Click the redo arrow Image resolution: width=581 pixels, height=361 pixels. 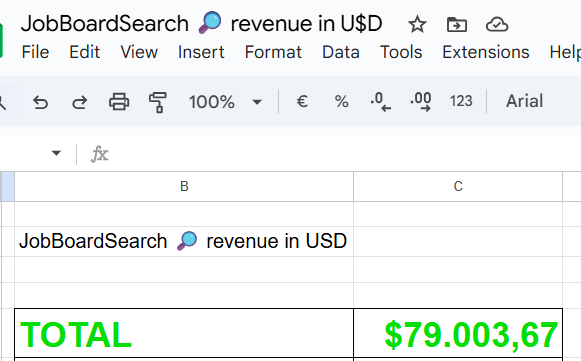pos(79,102)
